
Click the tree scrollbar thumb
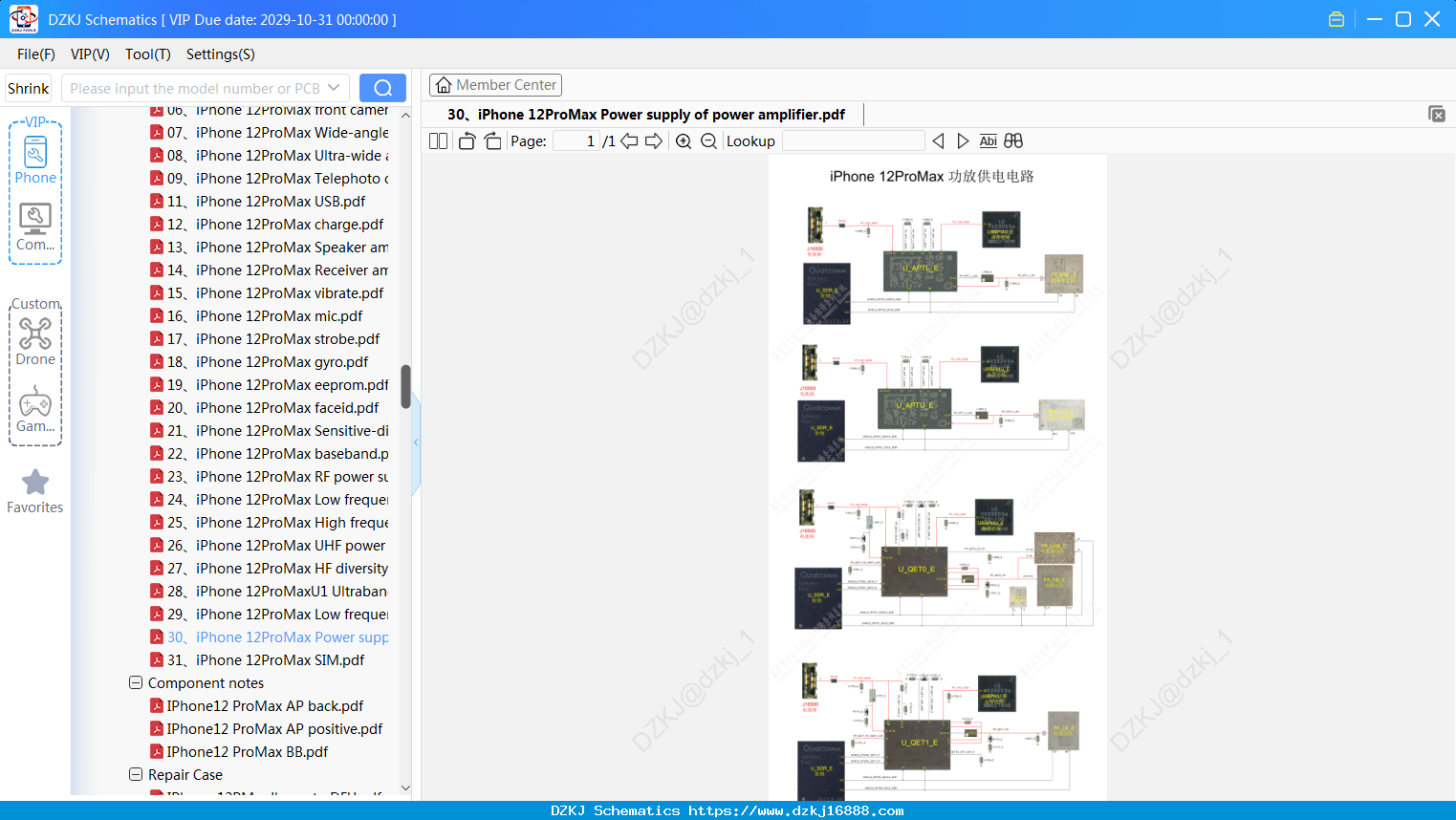405,386
